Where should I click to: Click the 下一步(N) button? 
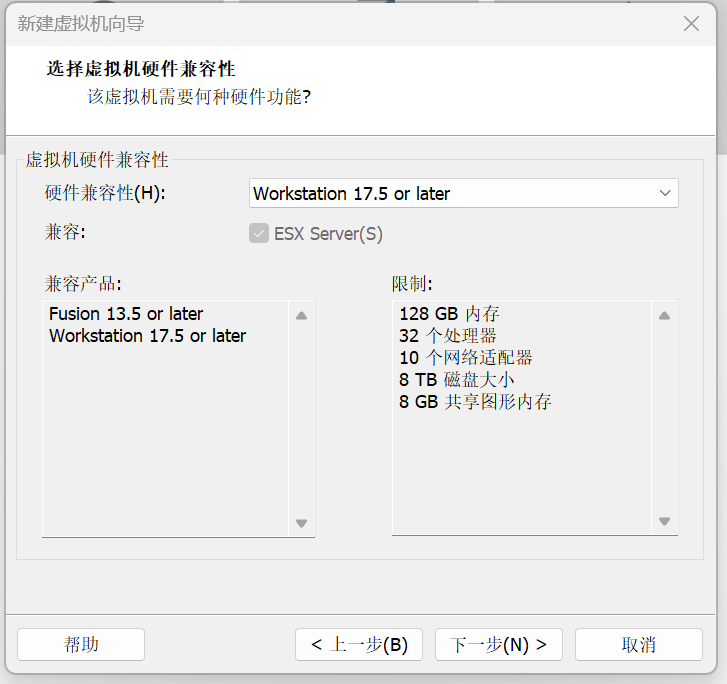pos(499,645)
